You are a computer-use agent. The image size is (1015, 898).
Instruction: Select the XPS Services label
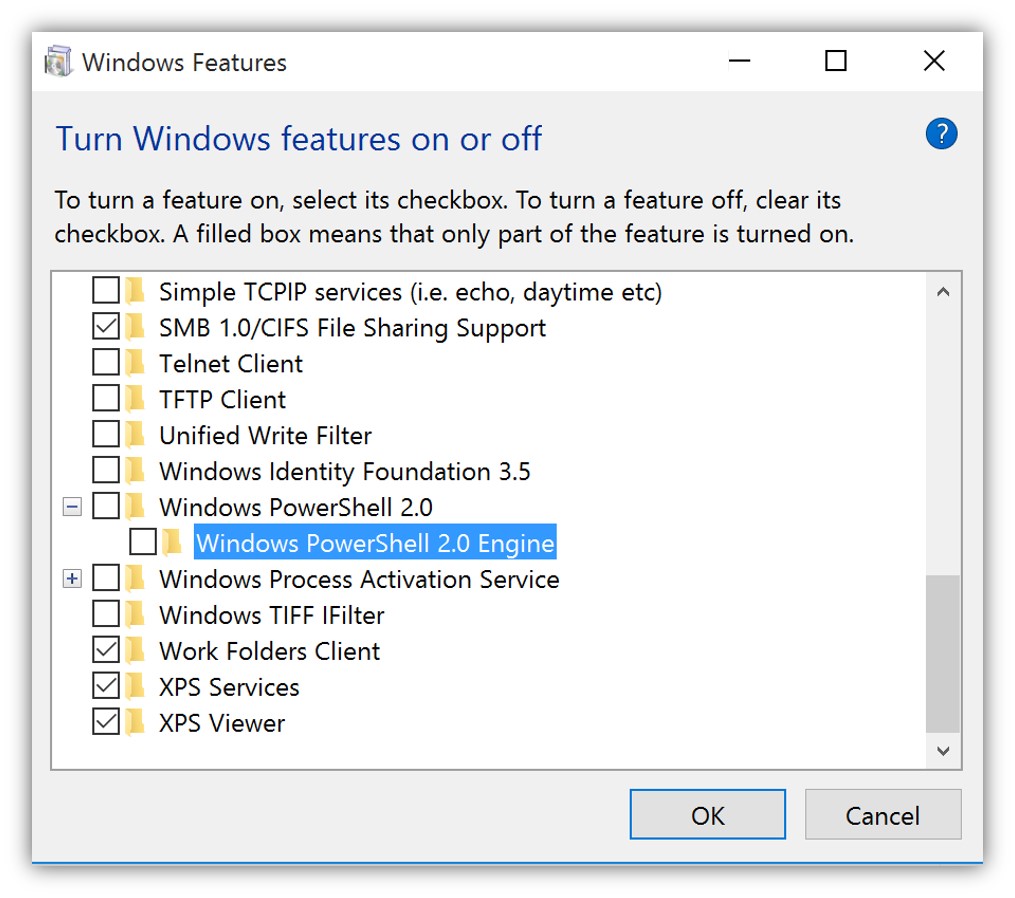coord(229,686)
